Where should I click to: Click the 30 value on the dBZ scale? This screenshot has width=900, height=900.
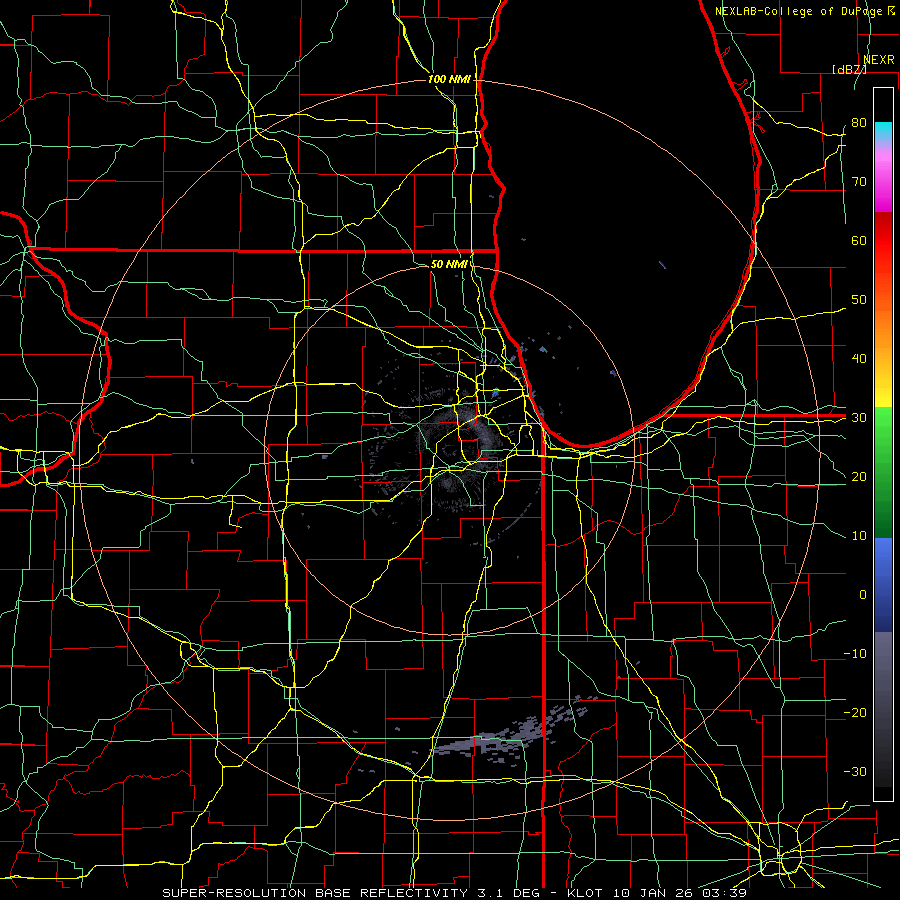click(x=859, y=418)
